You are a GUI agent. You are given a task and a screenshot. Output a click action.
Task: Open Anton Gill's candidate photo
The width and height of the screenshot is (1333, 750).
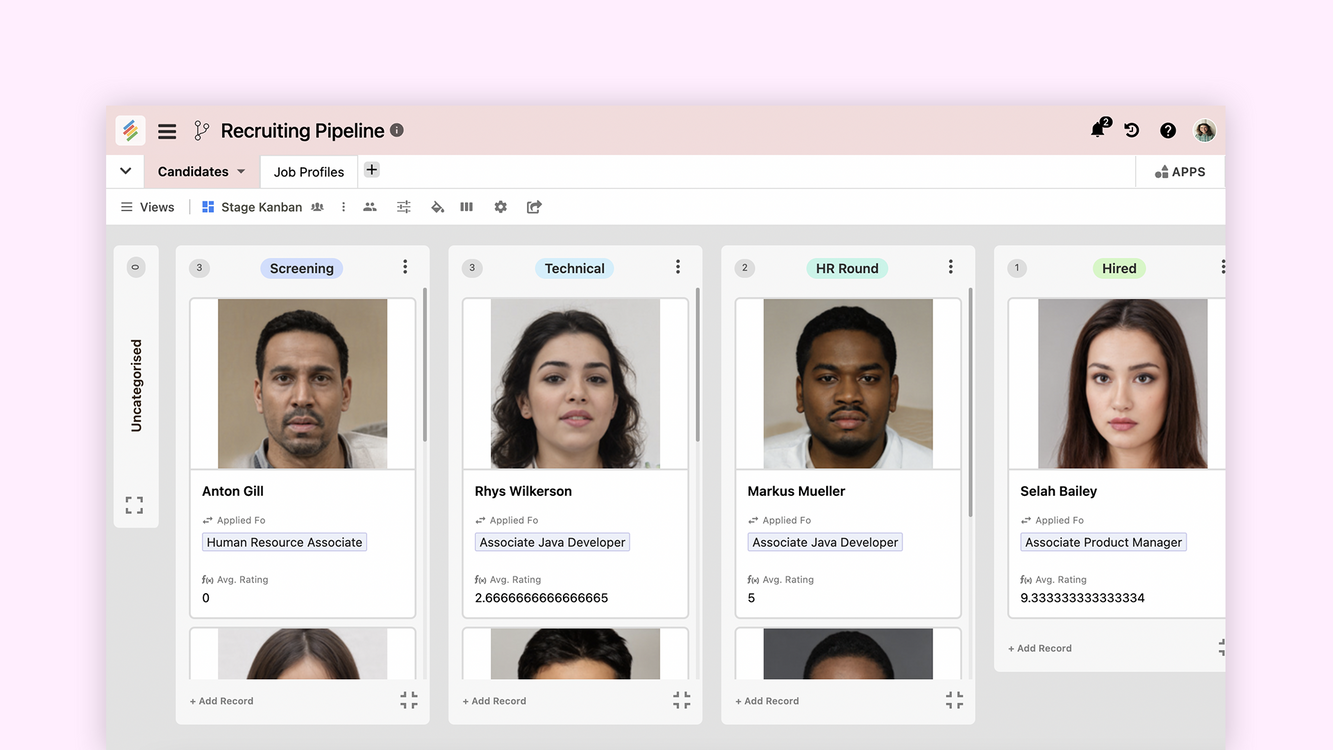302,384
